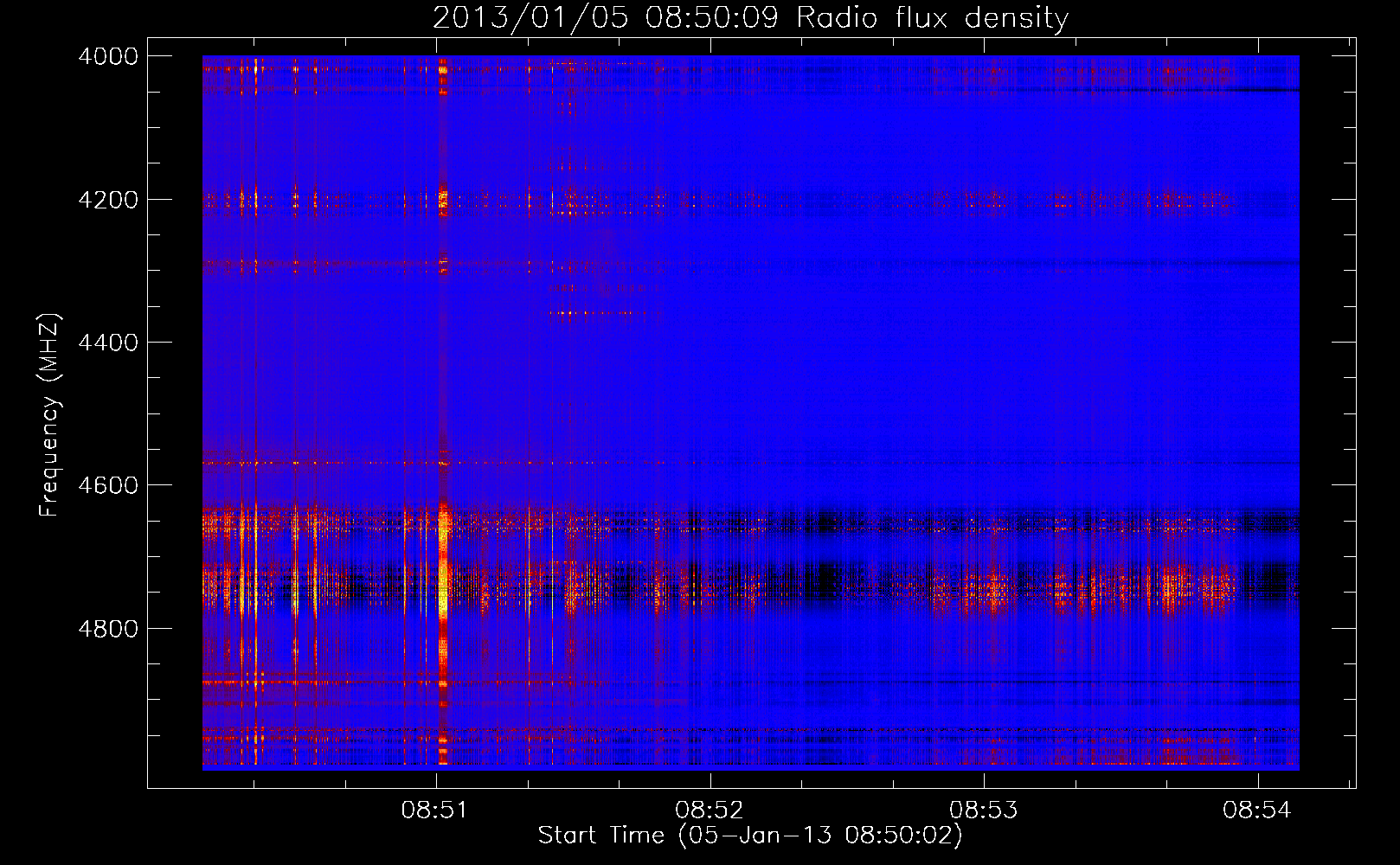Click the 08:53 time tick label
The width and height of the screenshot is (1400, 865).
point(983,810)
